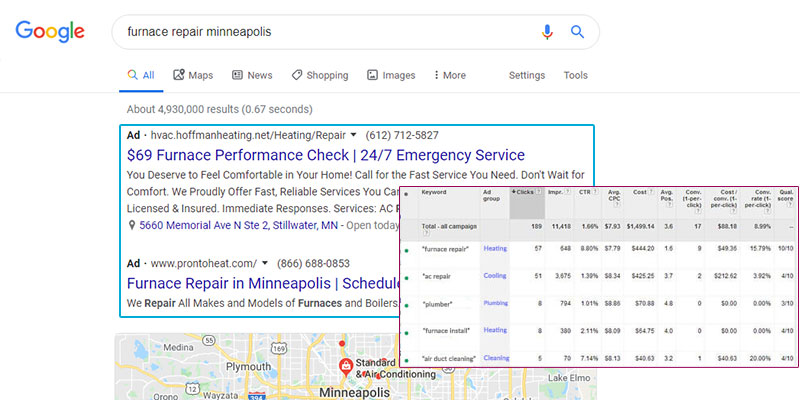Click the 10/10 quality score cell
Image resolution: width=800 pixels, height=400 pixels.
(786, 249)
